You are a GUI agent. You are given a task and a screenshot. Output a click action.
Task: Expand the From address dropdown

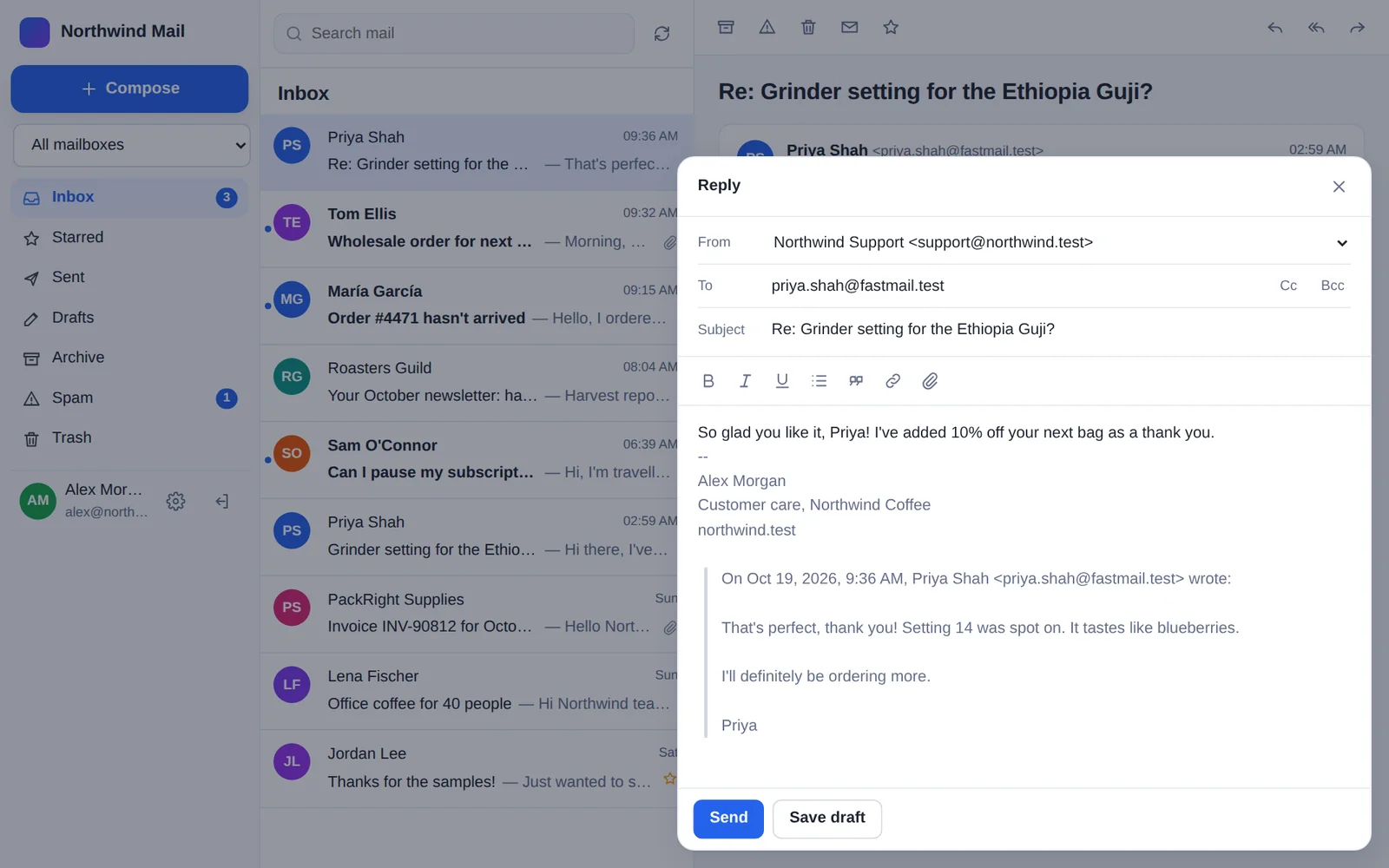point(1061,243)
